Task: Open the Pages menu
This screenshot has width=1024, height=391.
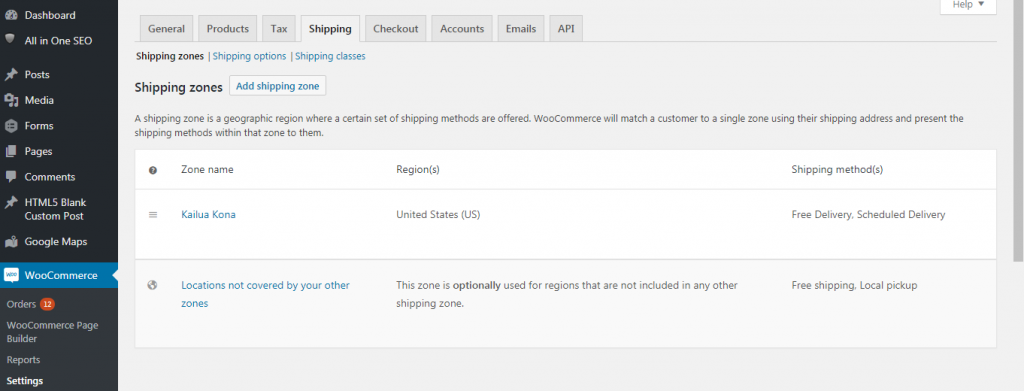Action: point(39,151)
